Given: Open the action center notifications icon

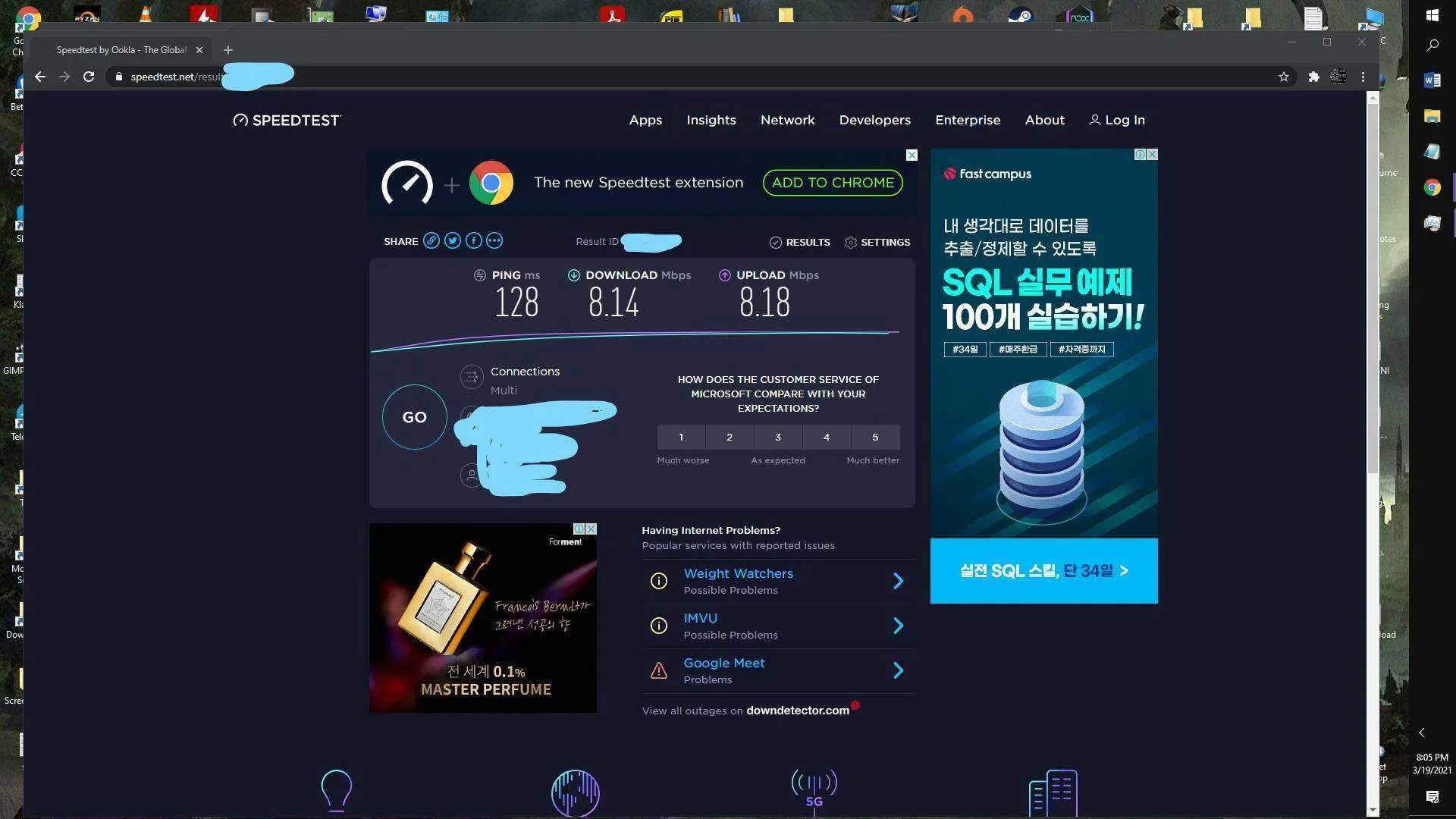Looking at the screenshot, I should [x=1432, y=796].
